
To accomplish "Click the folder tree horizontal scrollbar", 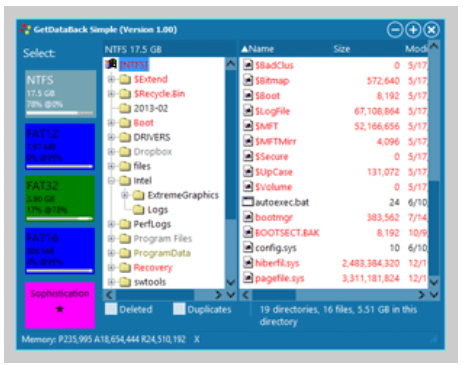I will pos(165,295).
